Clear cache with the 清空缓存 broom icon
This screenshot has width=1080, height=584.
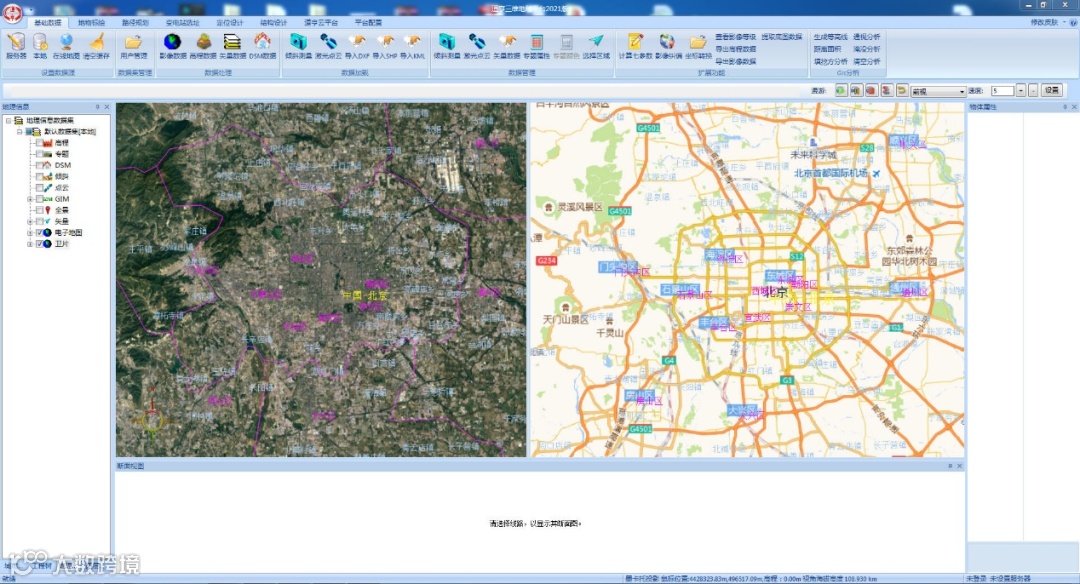[x=96, y=46]
